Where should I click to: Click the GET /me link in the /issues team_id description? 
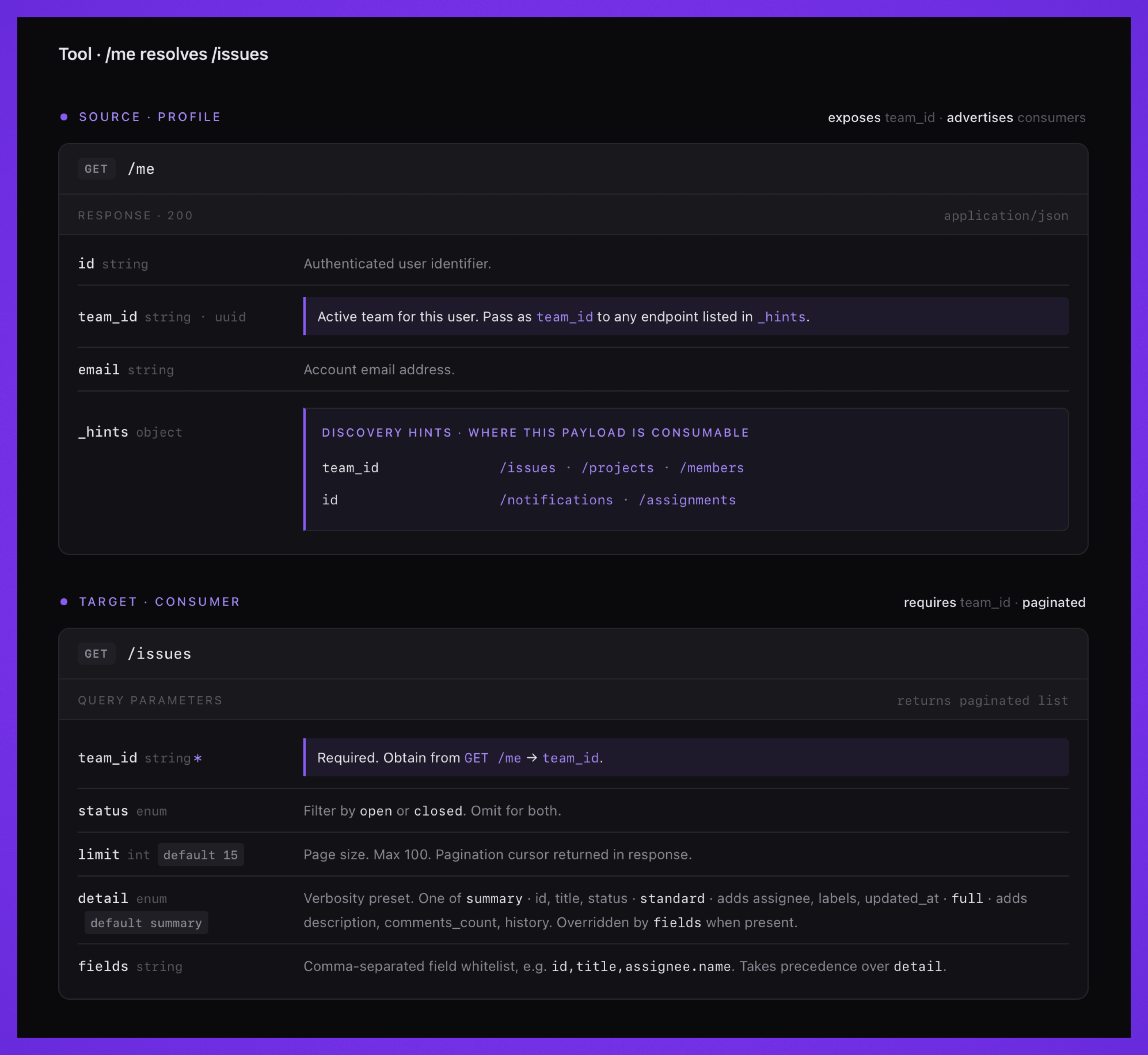493,758
